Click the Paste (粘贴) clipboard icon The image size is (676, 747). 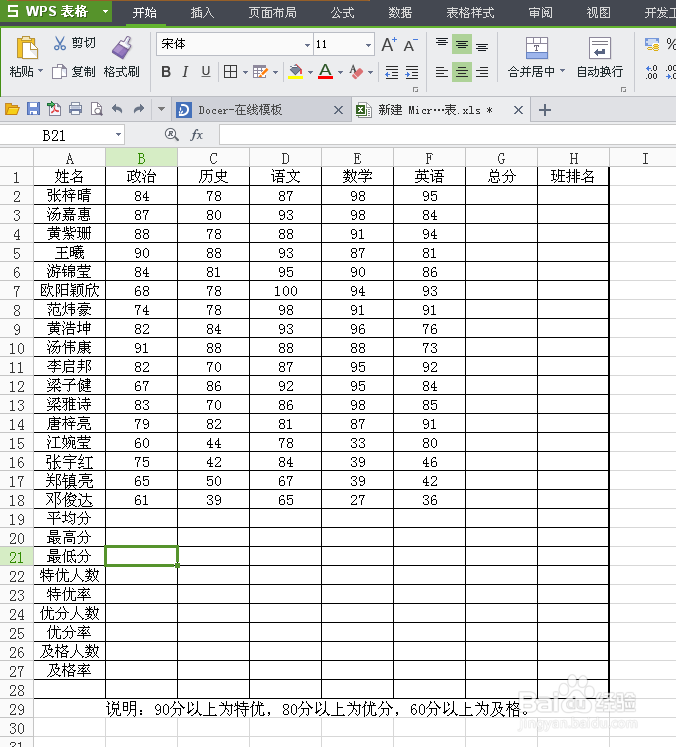(27, 48)
